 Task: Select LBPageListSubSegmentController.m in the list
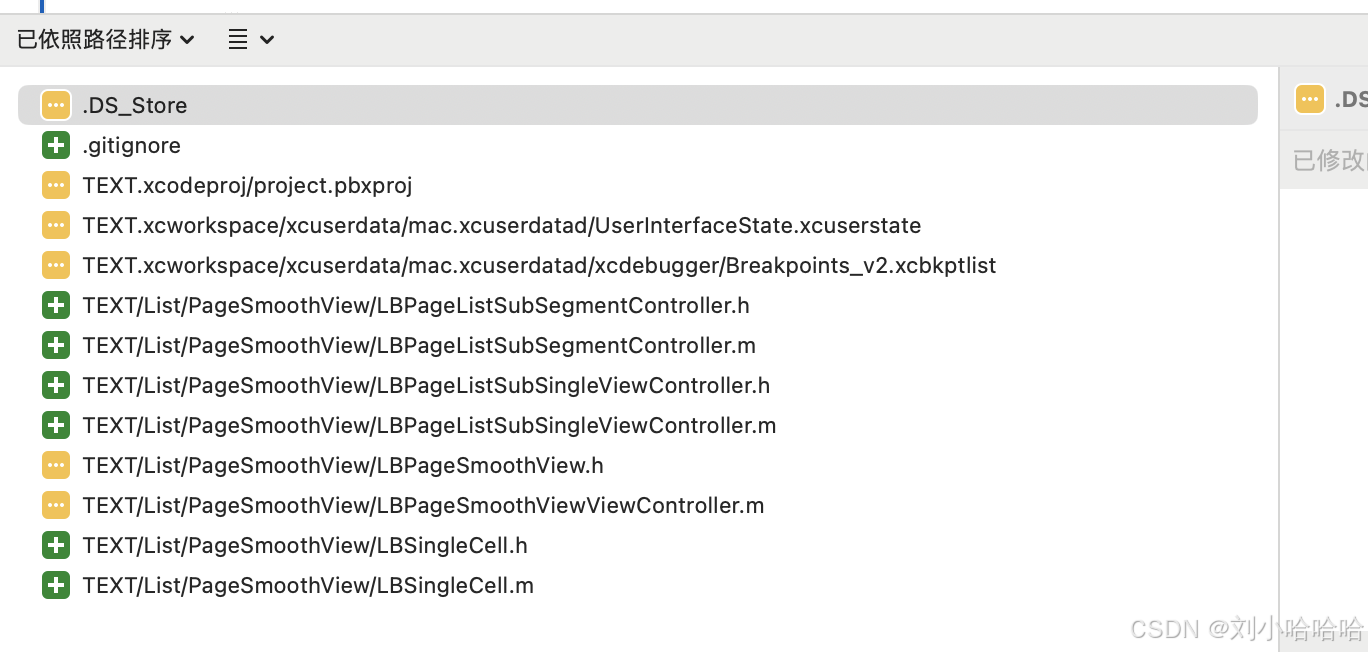tap(419, 345)
